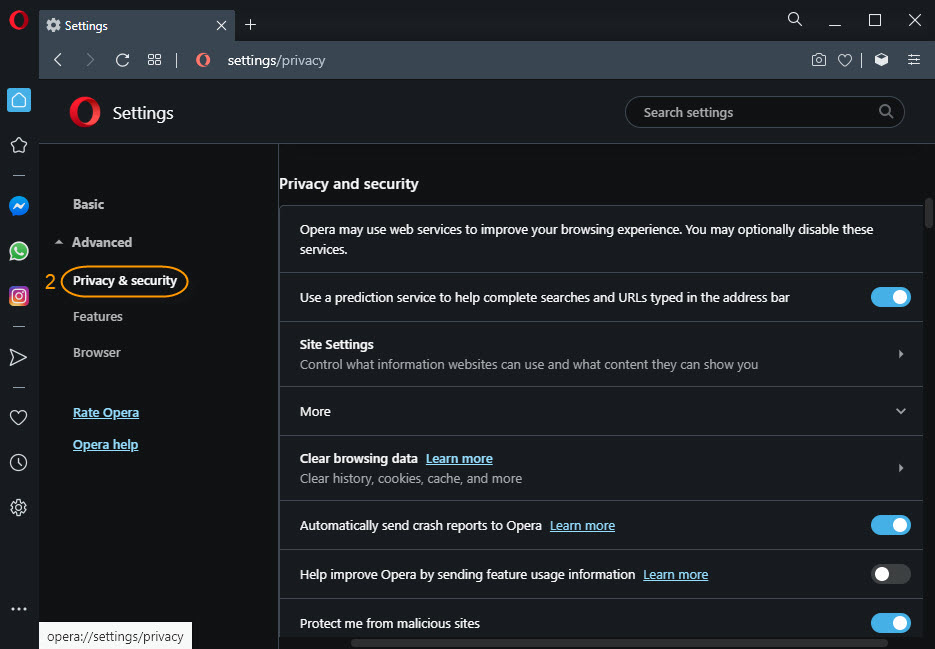Select Browser in settings sidebar
This screenshot has height=649, width=935.
(97, 353)
